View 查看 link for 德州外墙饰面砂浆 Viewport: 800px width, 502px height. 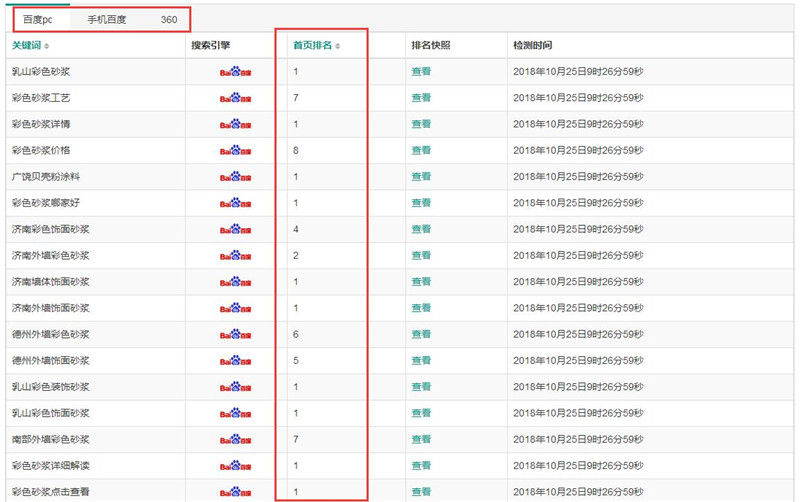click(421, 361)
